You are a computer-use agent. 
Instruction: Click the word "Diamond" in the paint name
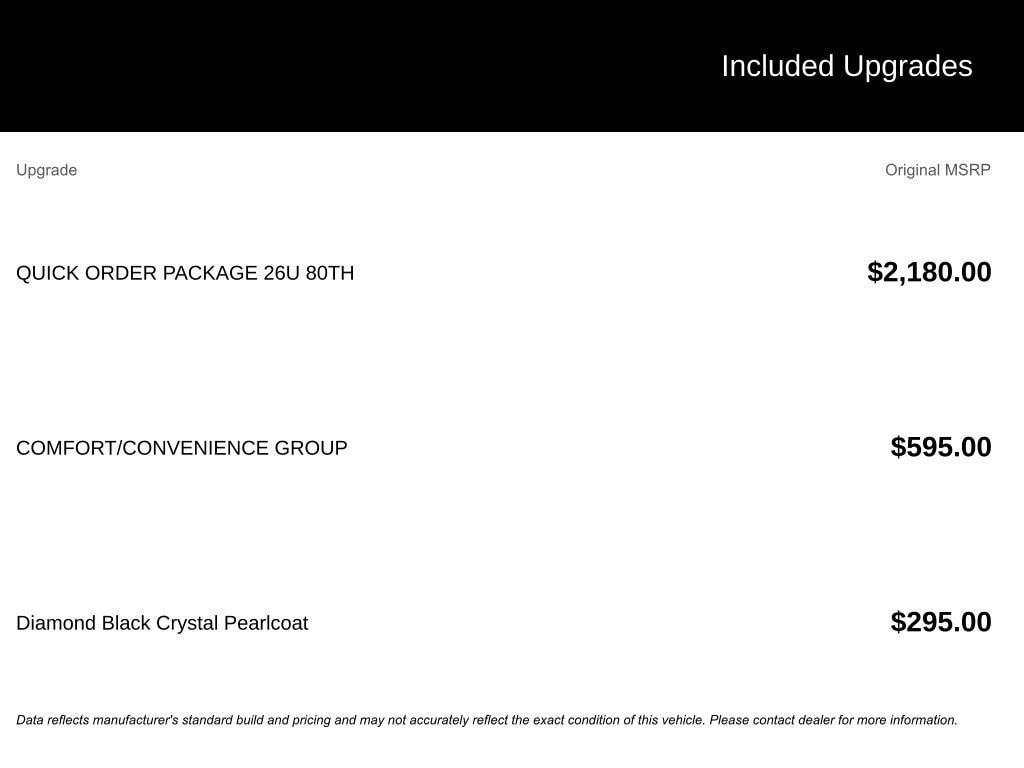tap(56, 623)
